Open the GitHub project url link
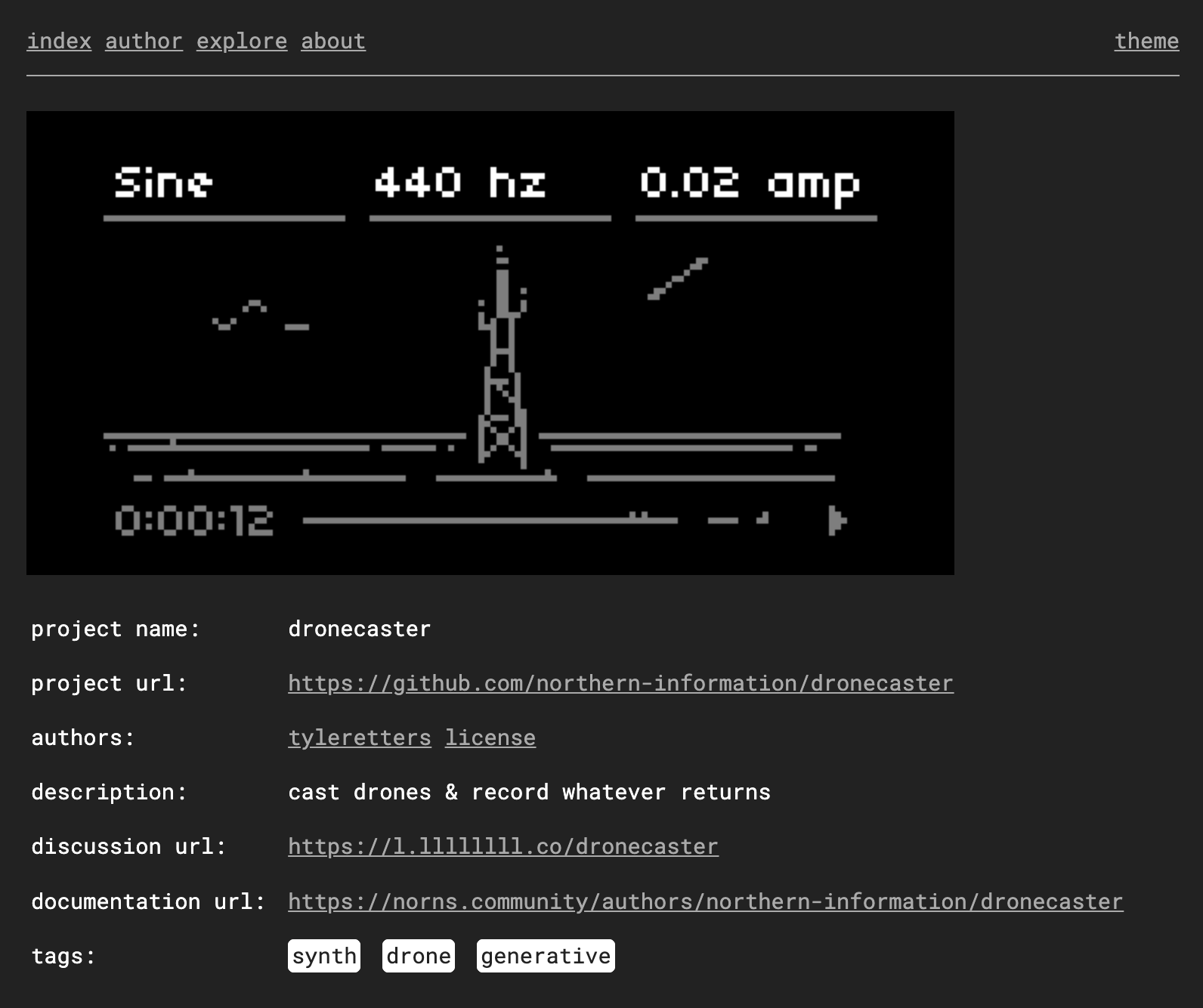Viewport: 1203px width, 1008px height. (x=620, y=683)
